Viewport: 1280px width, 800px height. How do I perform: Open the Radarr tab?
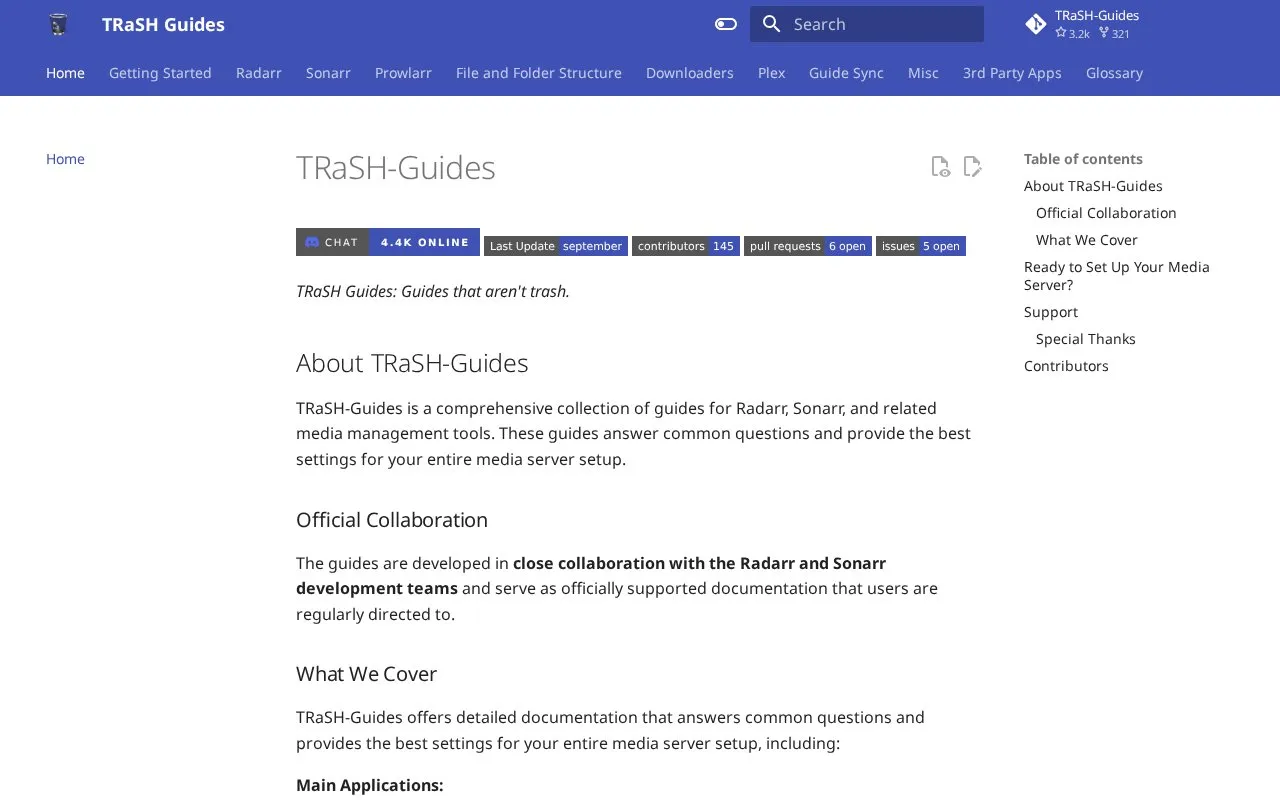tap(259, 73)
